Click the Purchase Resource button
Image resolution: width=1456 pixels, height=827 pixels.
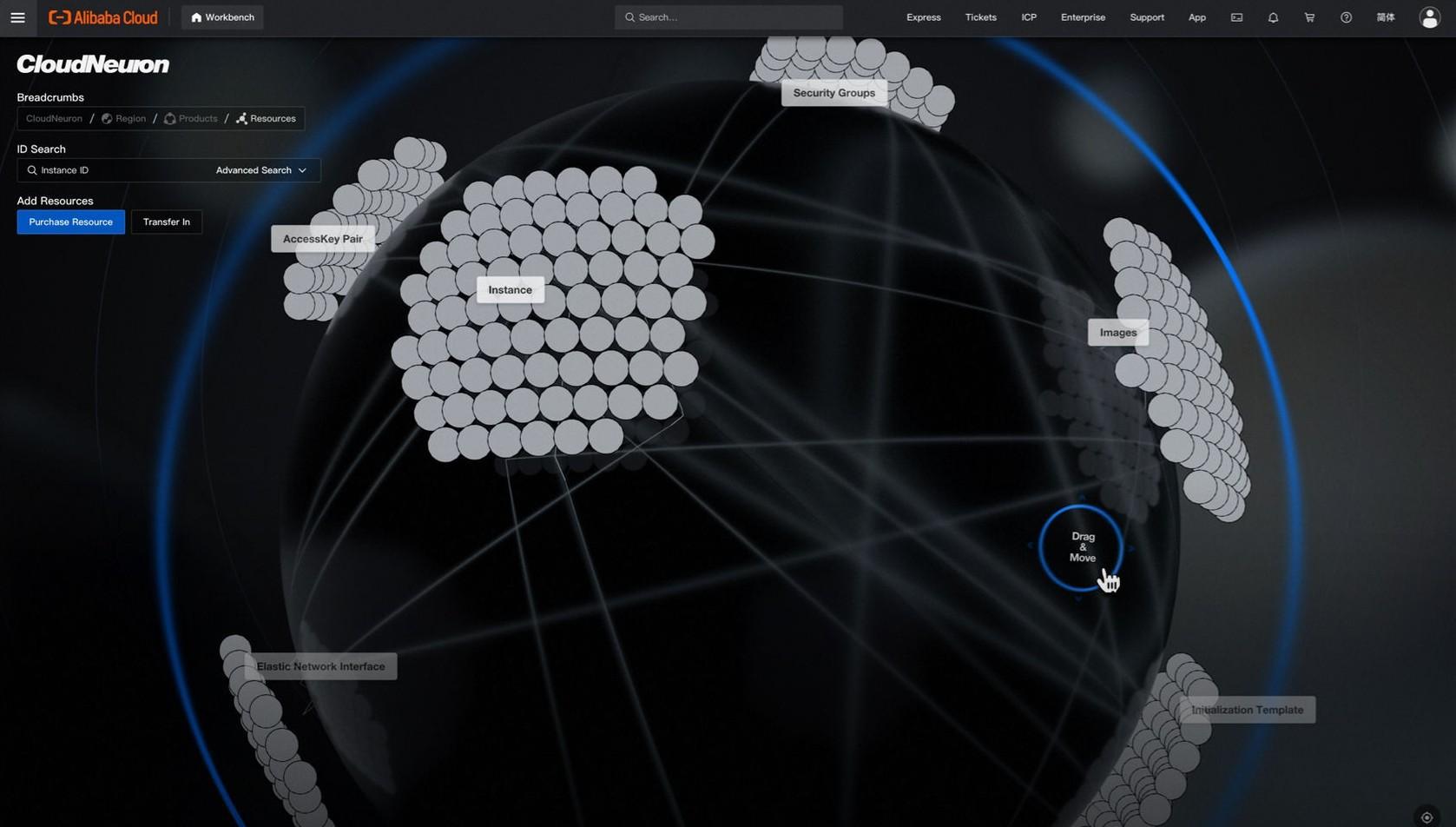tap(70, 222)
